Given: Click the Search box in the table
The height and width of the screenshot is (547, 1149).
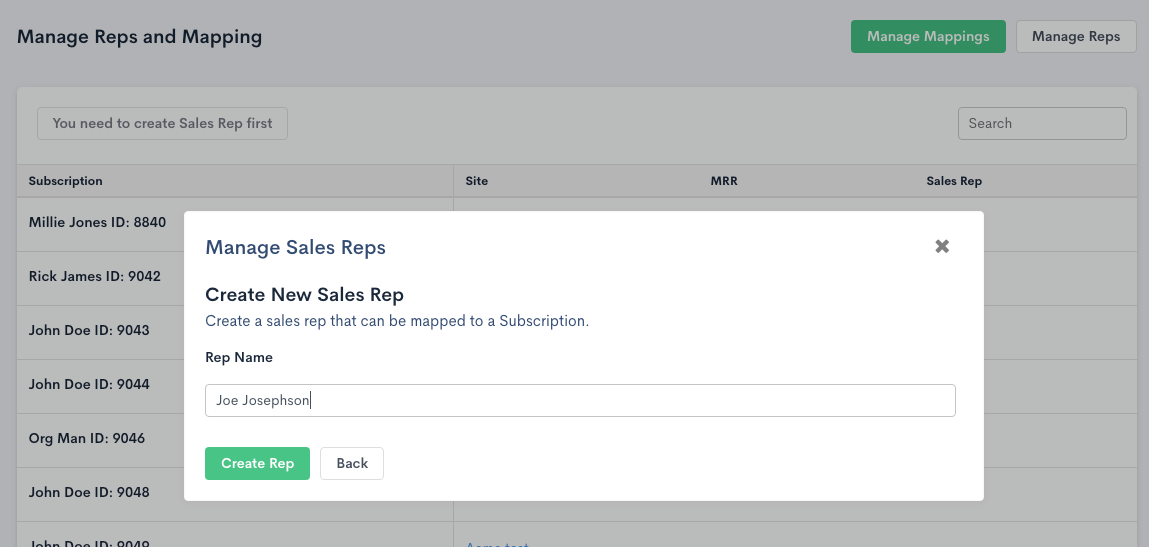Looking at the screenshot, I should point(1041,123).
